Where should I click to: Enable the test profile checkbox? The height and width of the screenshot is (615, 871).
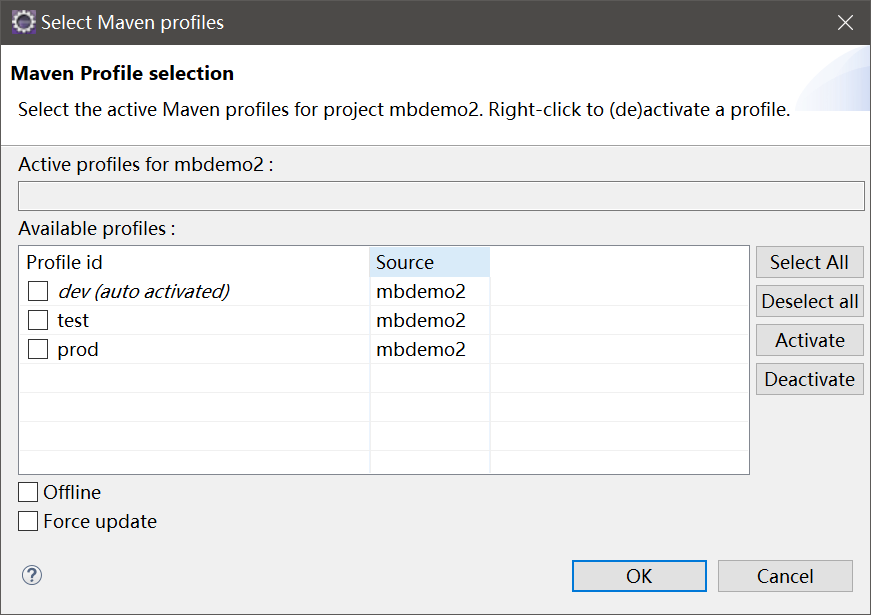point(38,320)
